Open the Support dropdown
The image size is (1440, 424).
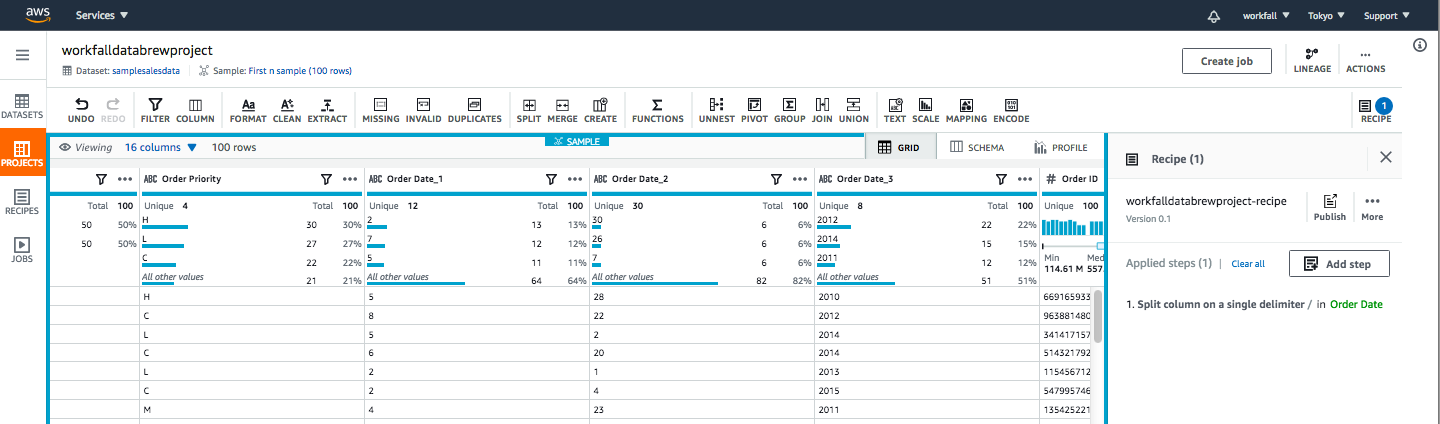1387,16
